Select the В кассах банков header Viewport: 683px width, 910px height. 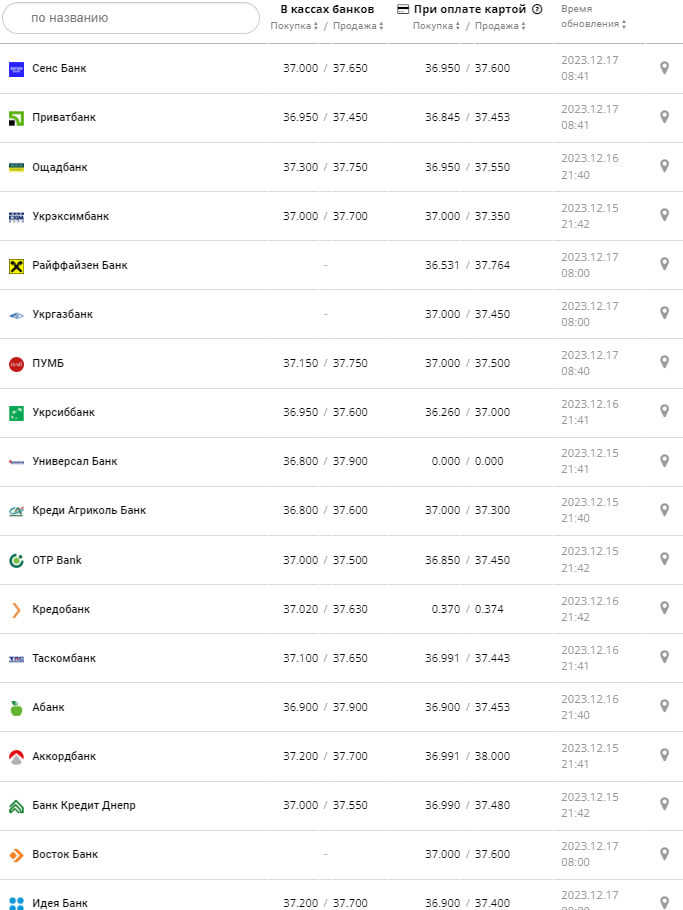click(327, 9)
